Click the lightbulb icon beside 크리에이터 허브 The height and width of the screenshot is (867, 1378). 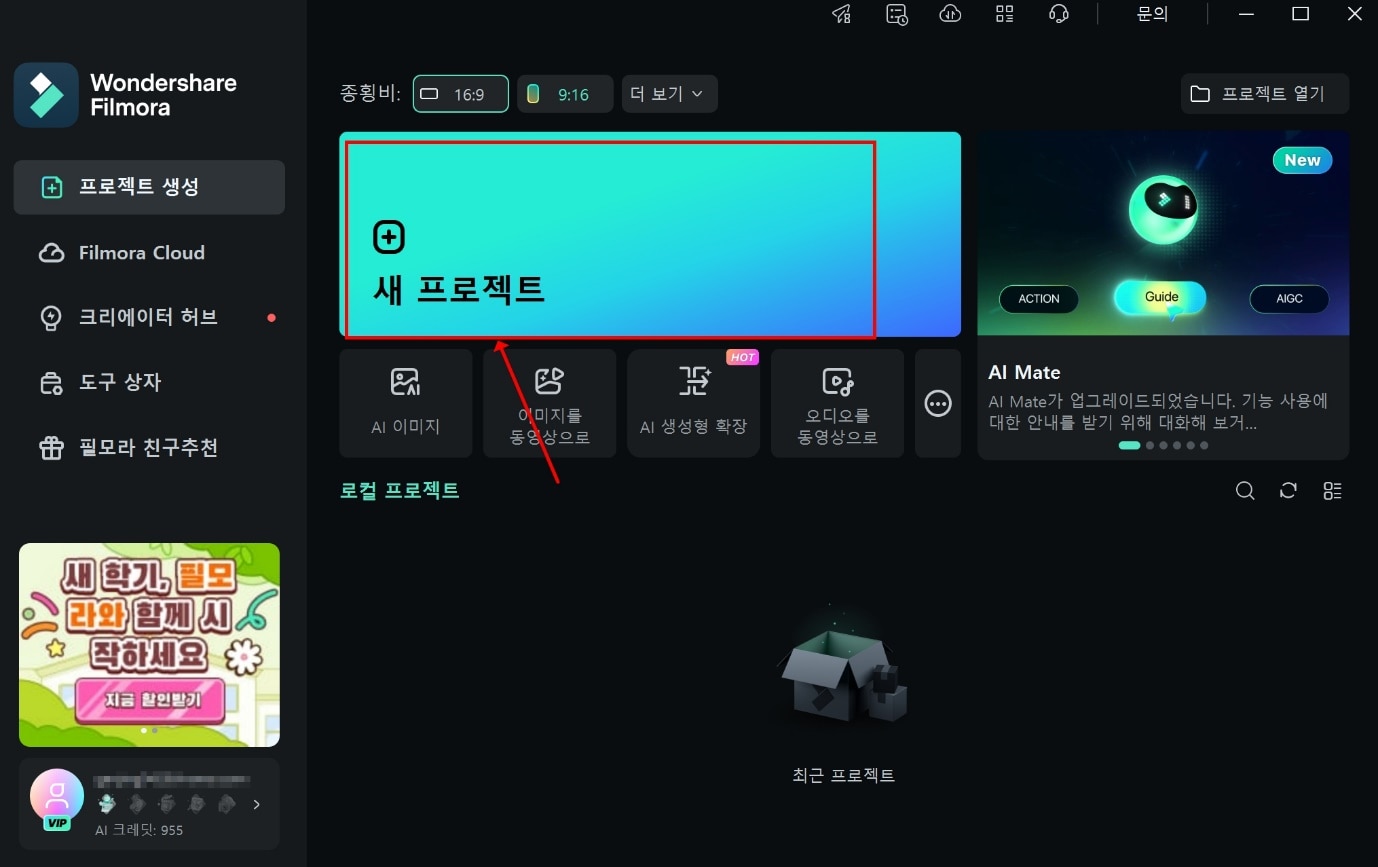click(x=51, y=318)
